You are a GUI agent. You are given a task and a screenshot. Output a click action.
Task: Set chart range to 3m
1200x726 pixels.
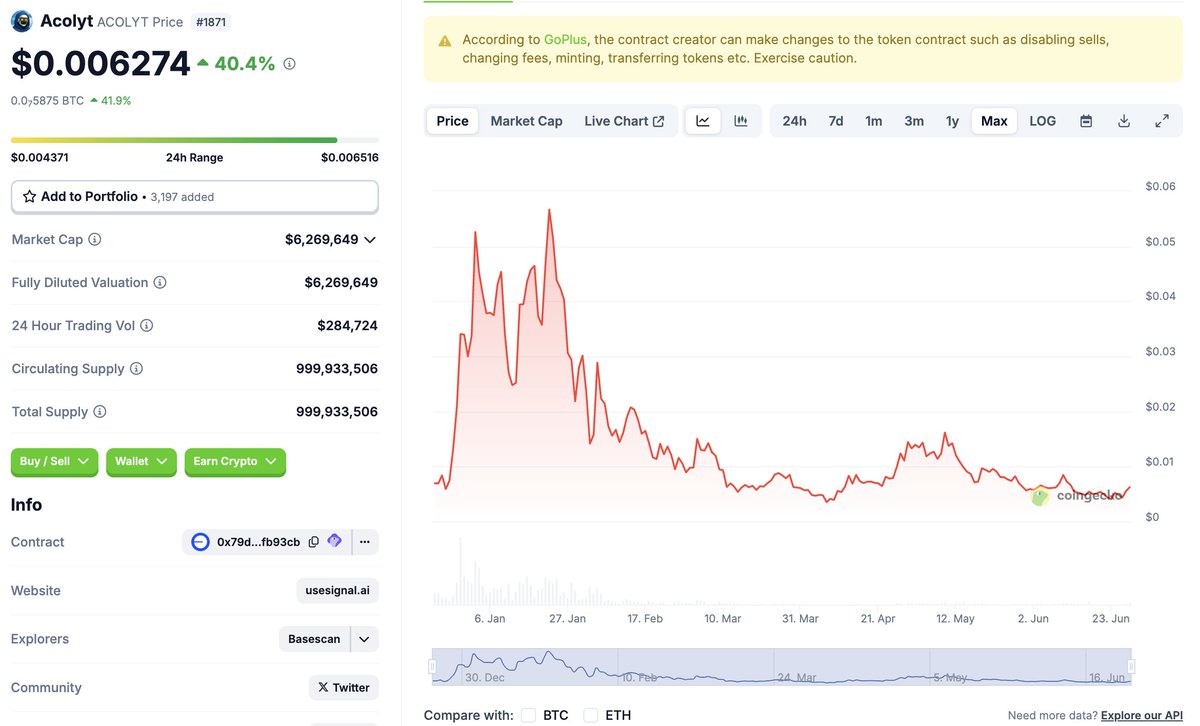click(x=914, y=121)
